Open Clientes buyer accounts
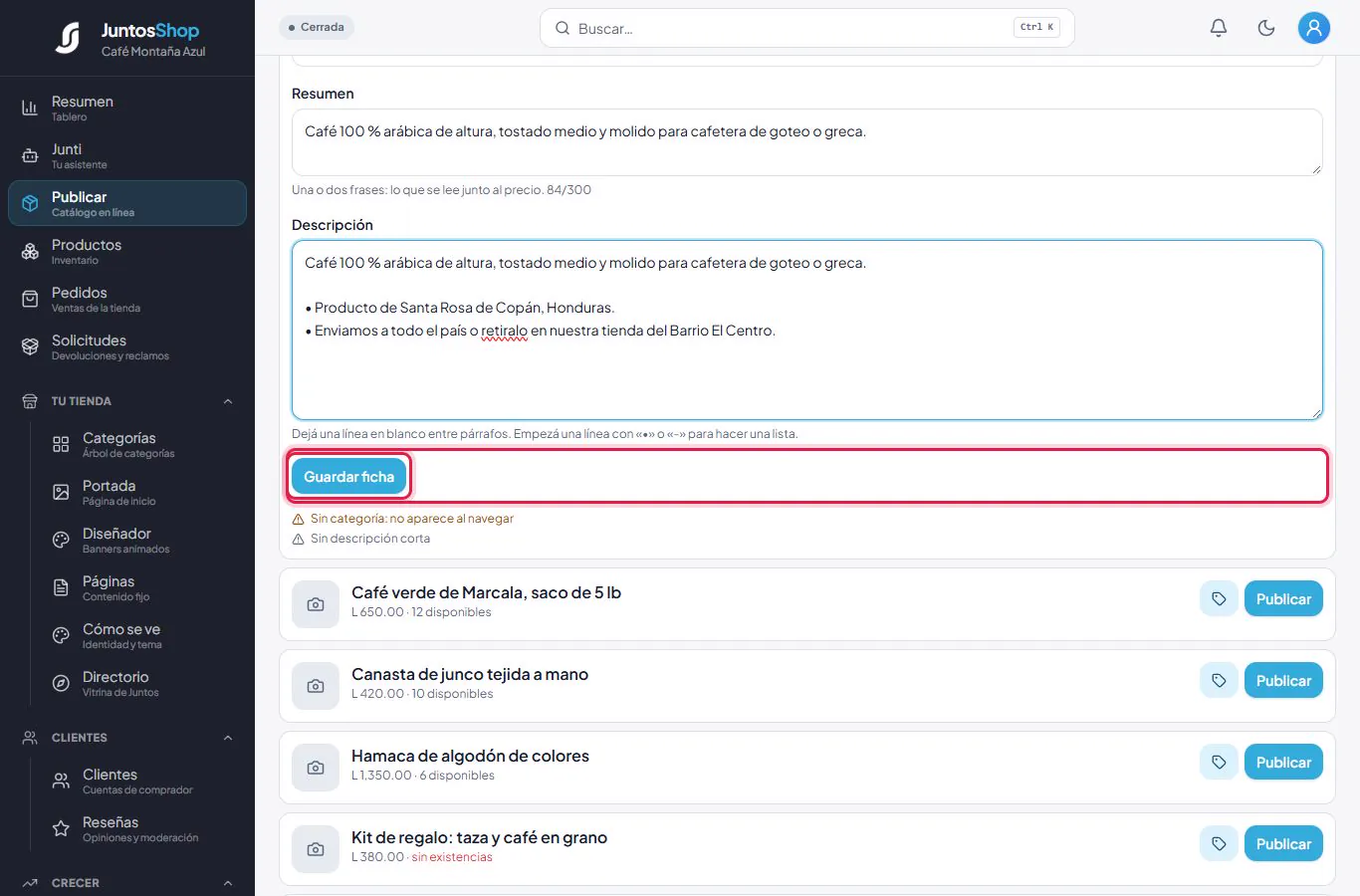1360x896 pixels. point(142,781)
